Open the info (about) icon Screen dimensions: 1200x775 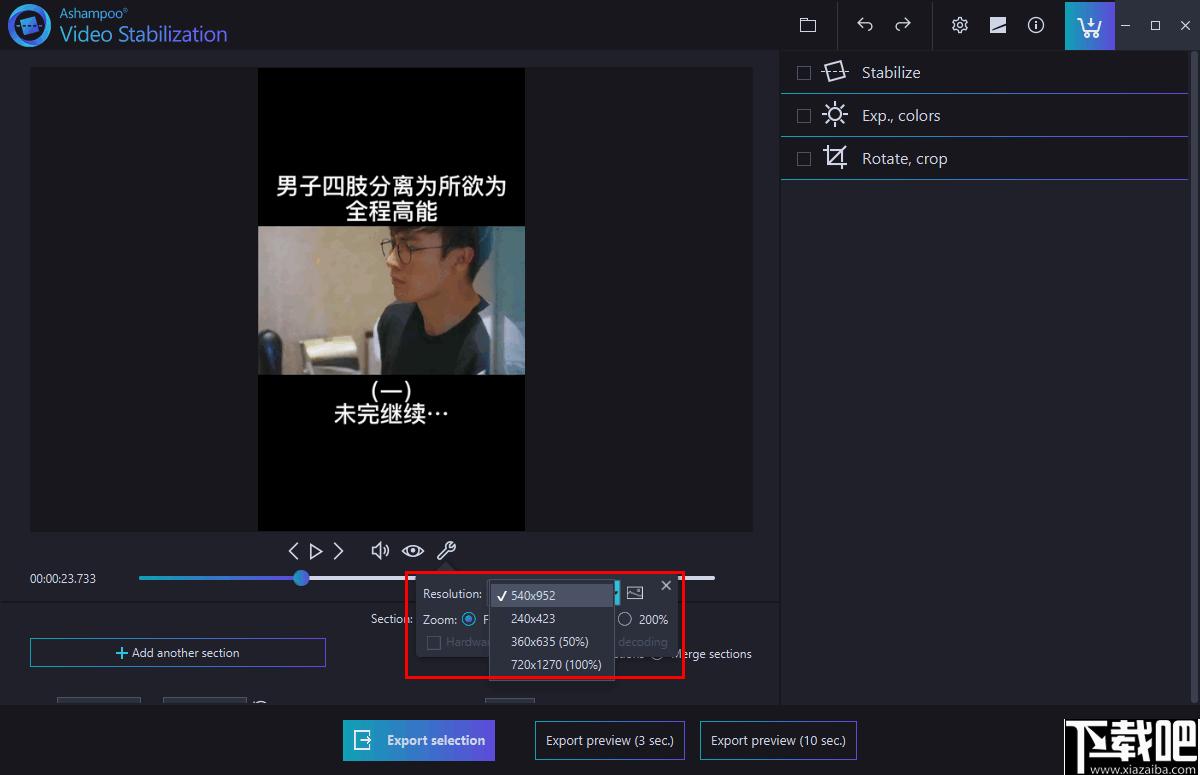pos(1036,25)
